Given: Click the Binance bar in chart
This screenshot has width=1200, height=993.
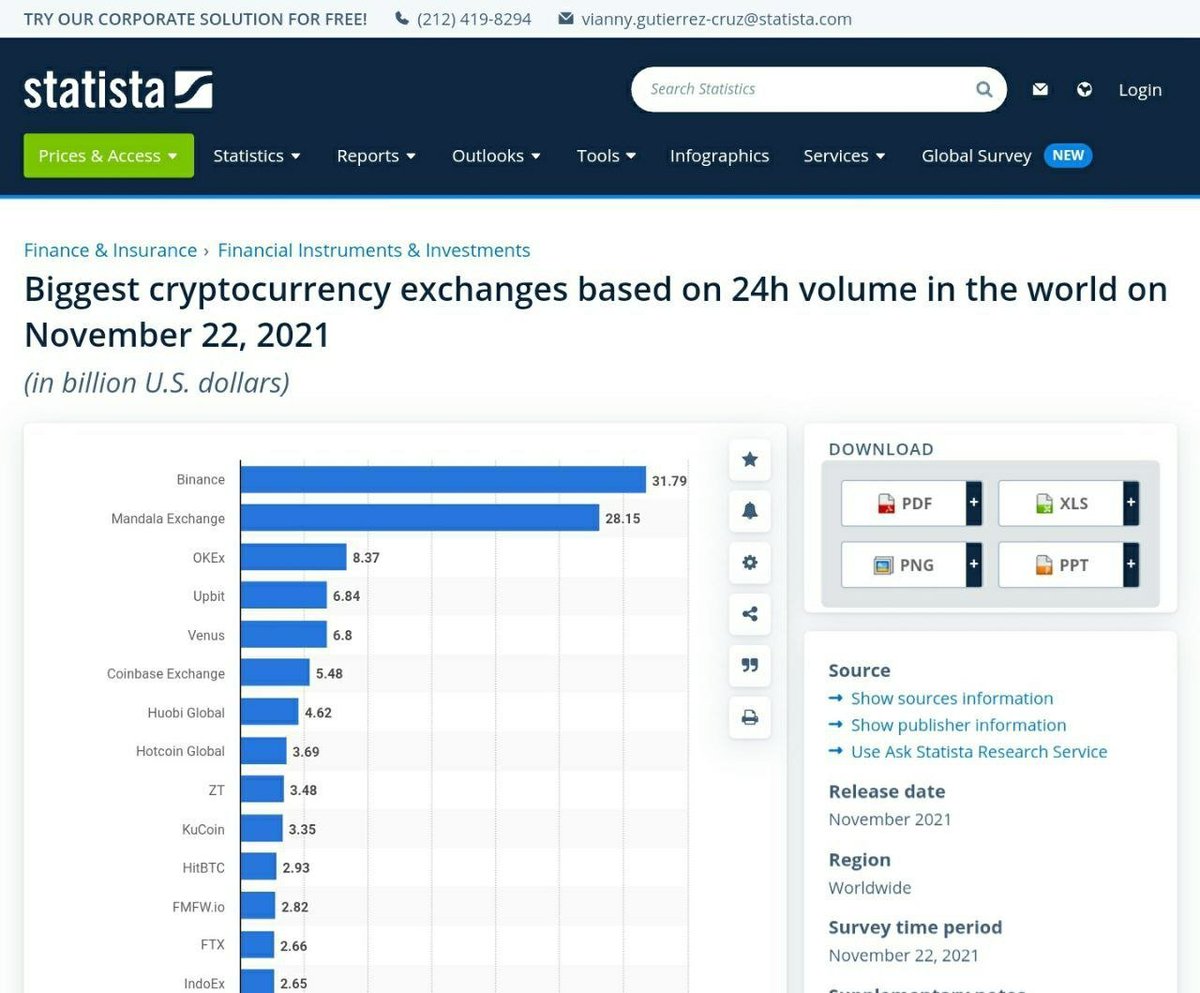Looking at the screenshot, I should point(443,480).
